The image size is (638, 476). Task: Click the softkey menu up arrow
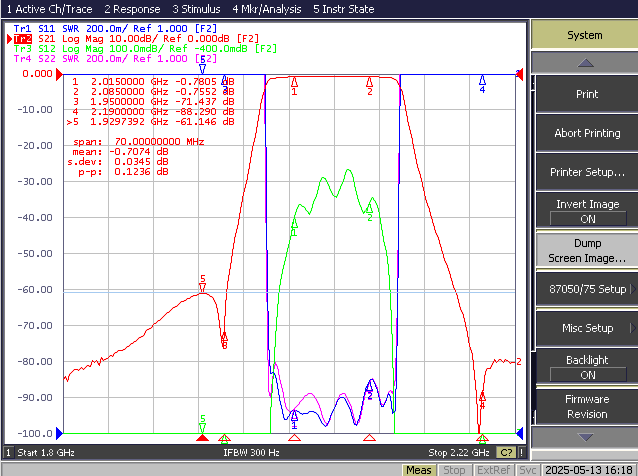[x=585, y=63]
